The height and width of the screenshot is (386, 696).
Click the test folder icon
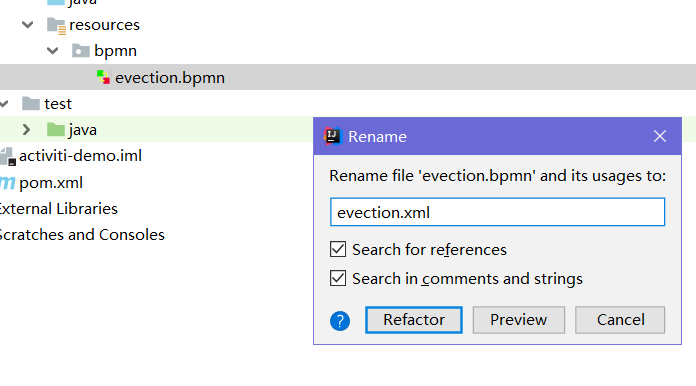pos(31,103)
